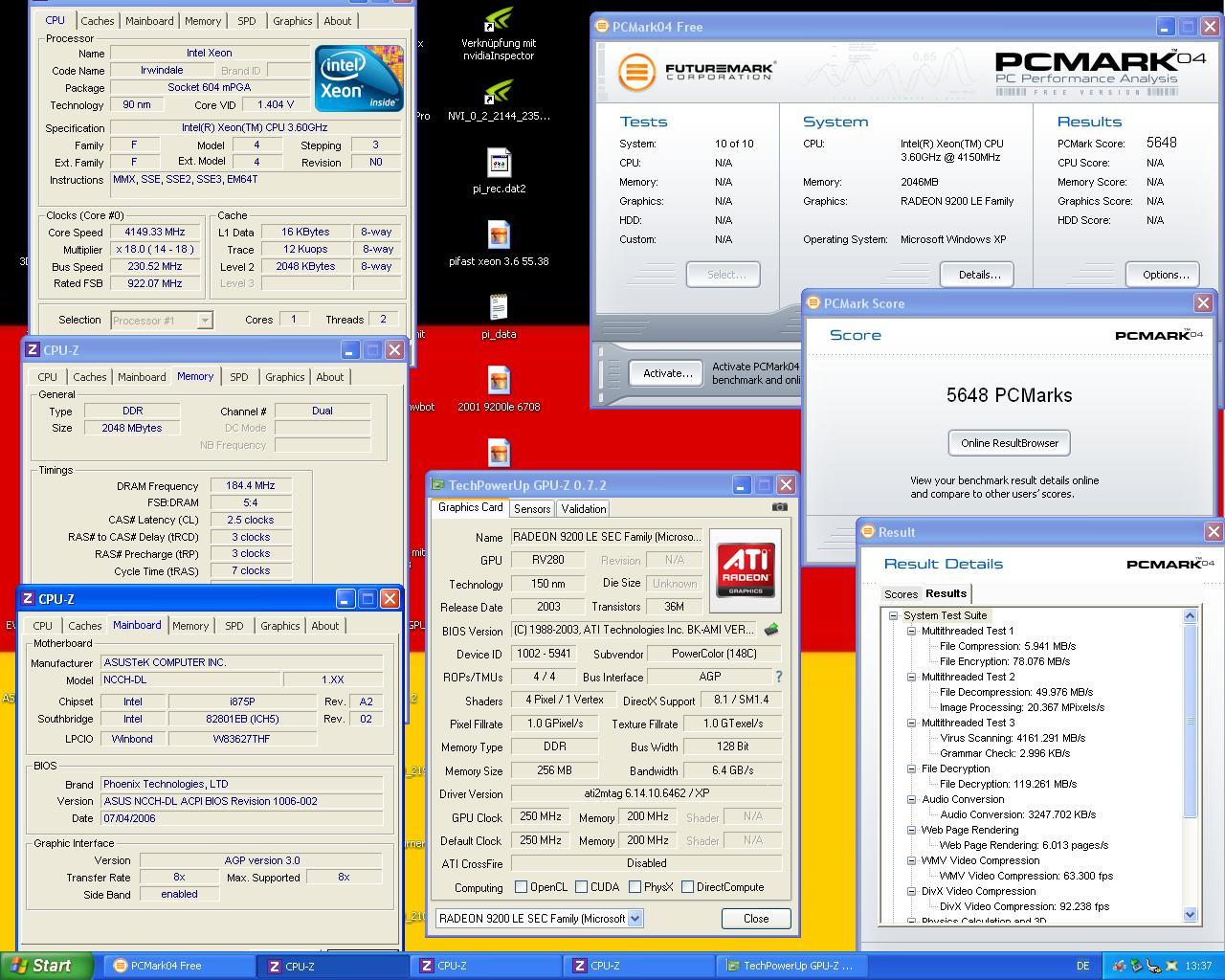The height and width of the screenshot is (980, 1225).
Task: Click the Details... button in PCMark04
Action: 979,275
